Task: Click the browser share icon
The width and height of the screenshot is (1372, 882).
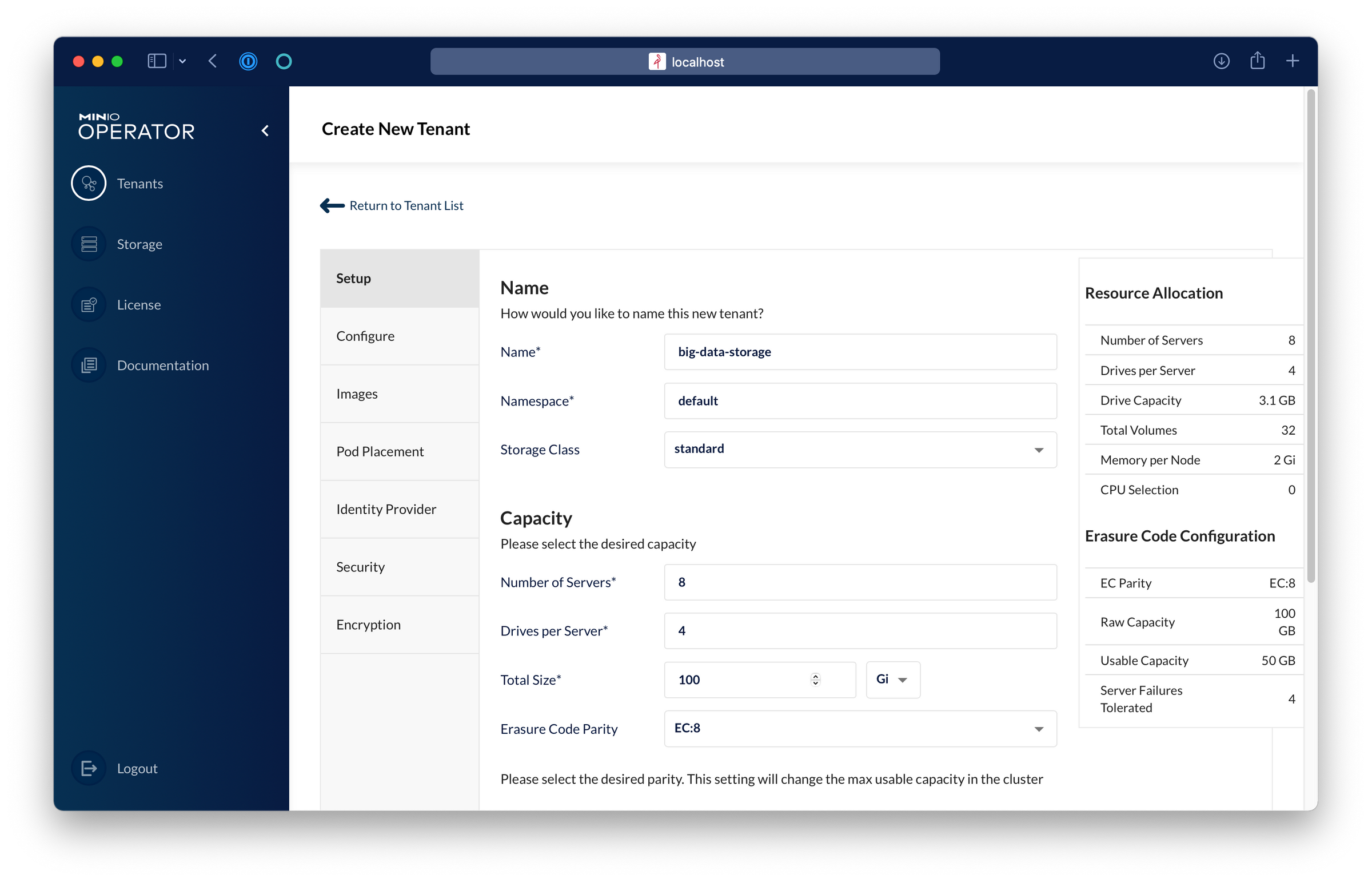Action: (x=1258, y=61)
